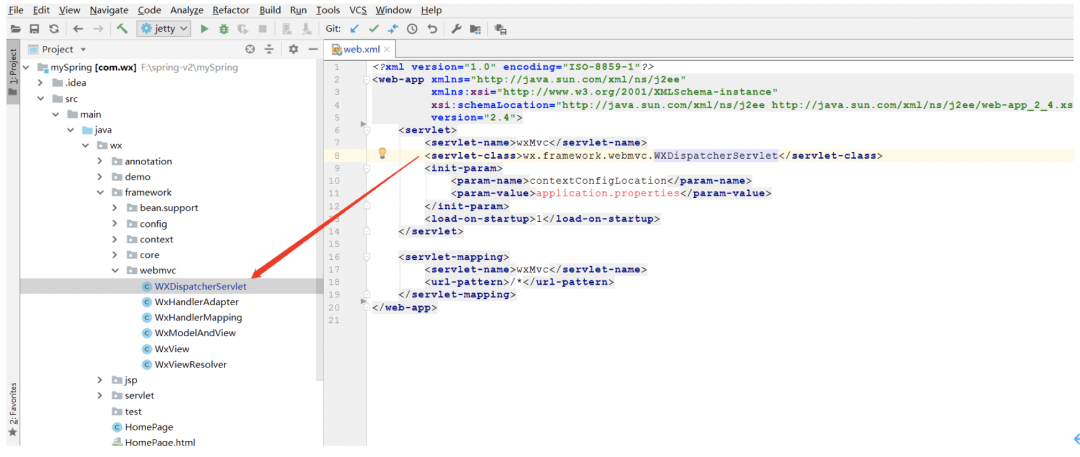Select the web.xml editor tab
Image resolution: width=1080 pixels, height=457 pixels.
click(x=362, y=50)
